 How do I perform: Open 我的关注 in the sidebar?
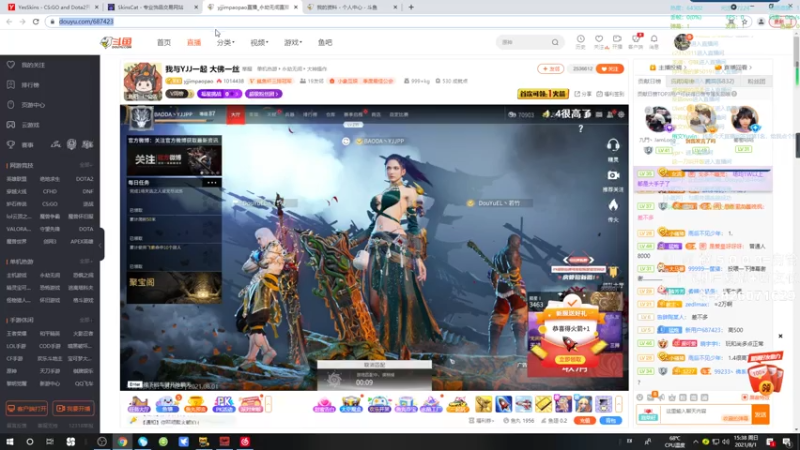pyautogui.click(x=33, y=65)
